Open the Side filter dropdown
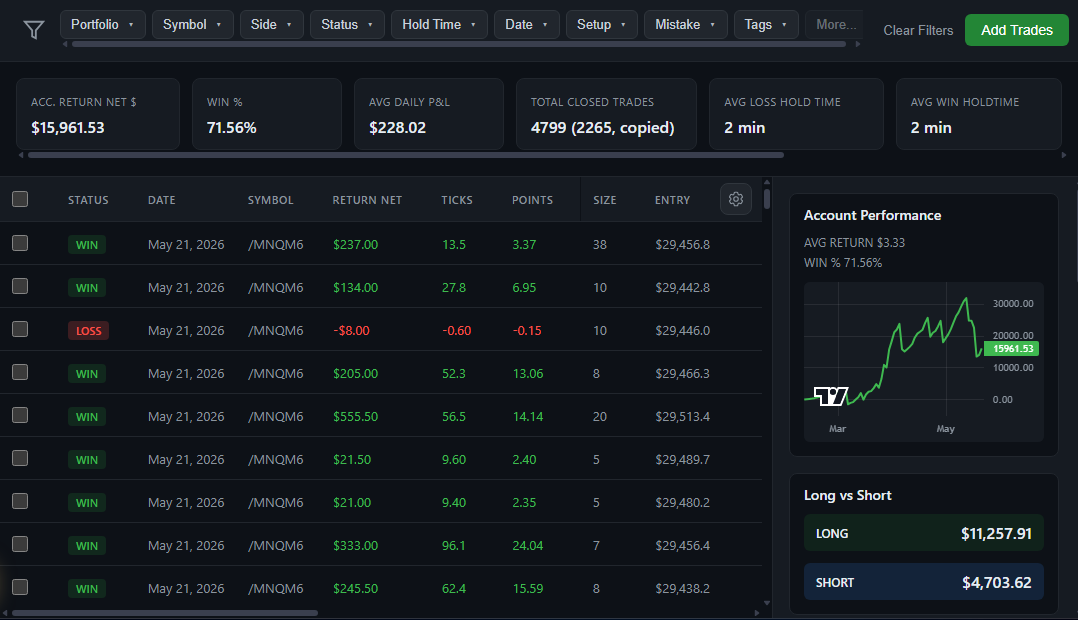 [272, 25]
